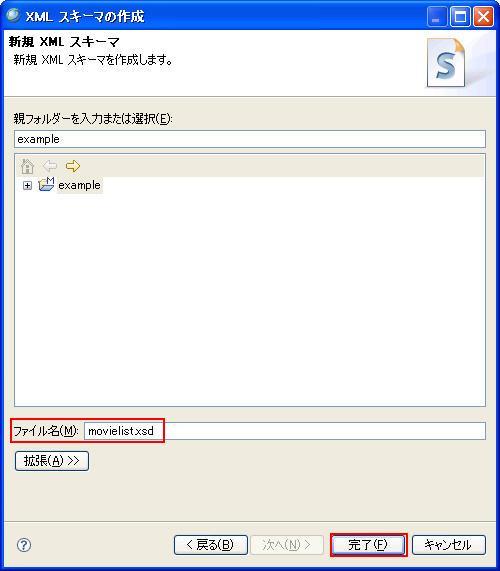Expand advanced options with 拡張(A) button
500x571 pixels.
[52, 461]
